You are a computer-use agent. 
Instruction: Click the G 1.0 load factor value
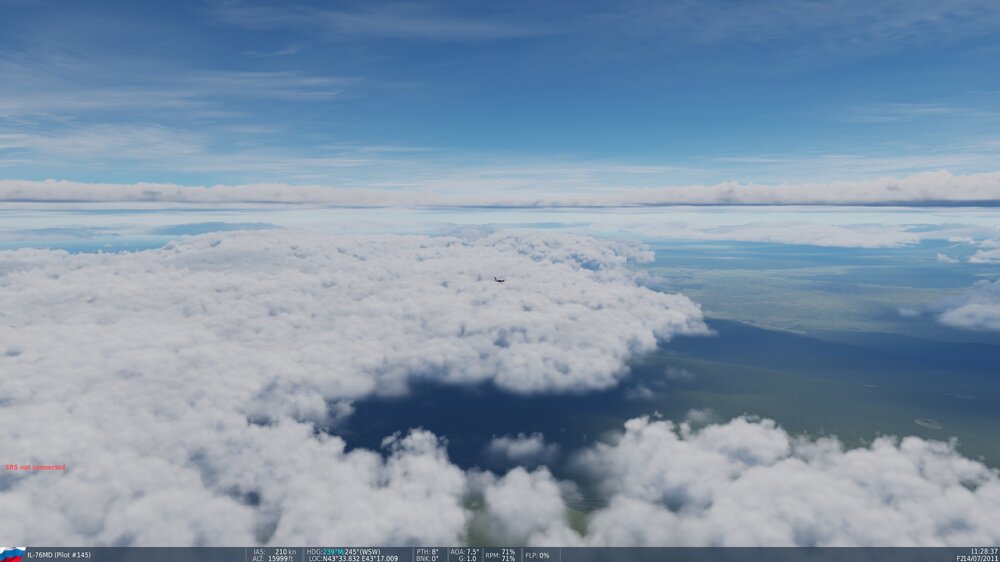(466, 558)
